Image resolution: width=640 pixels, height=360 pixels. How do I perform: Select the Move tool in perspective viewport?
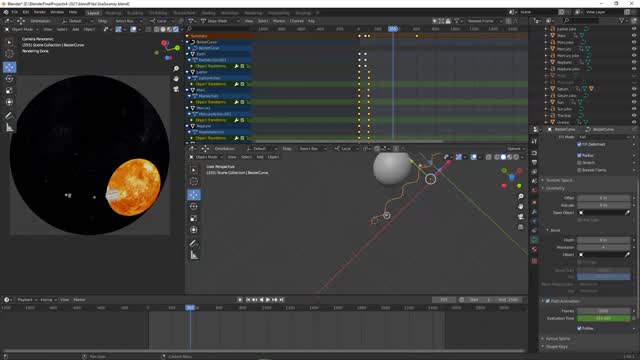pyautogui.click(x=194, y=194)
